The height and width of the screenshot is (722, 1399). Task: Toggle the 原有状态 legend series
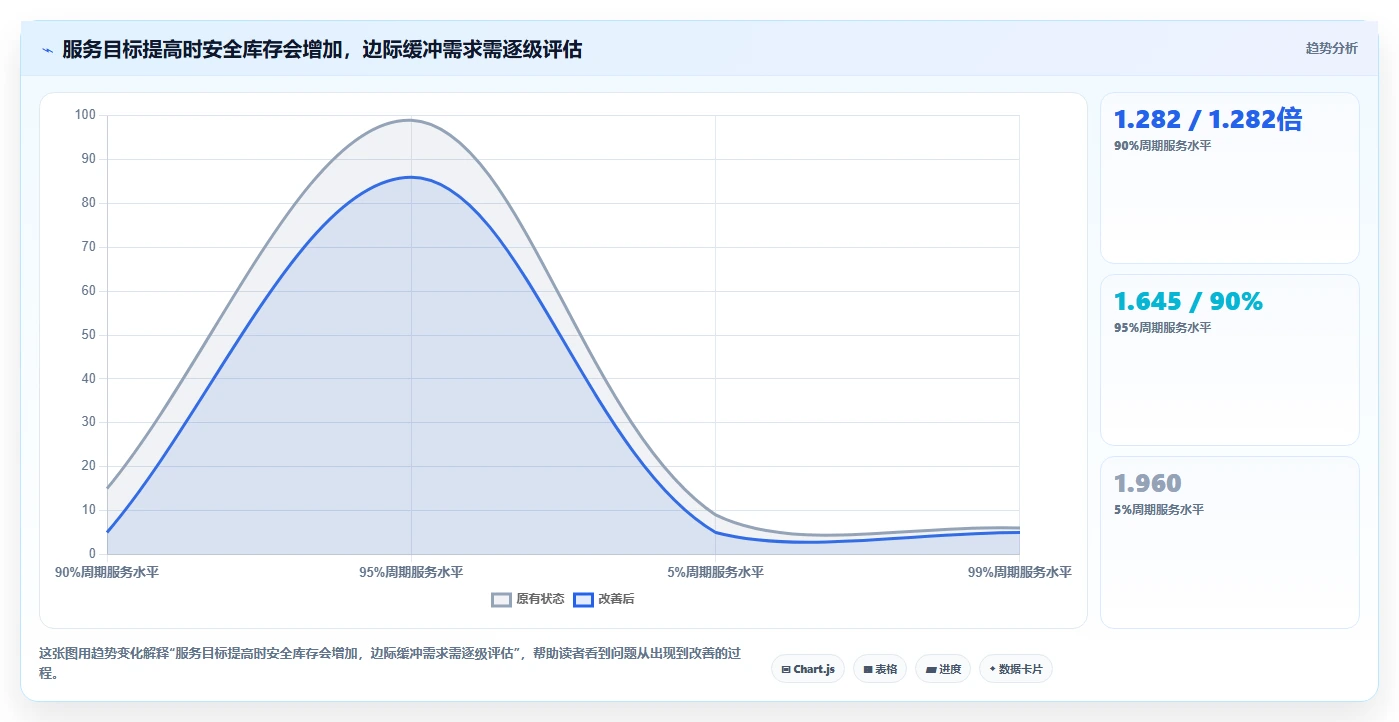click(x=528, y=599)
